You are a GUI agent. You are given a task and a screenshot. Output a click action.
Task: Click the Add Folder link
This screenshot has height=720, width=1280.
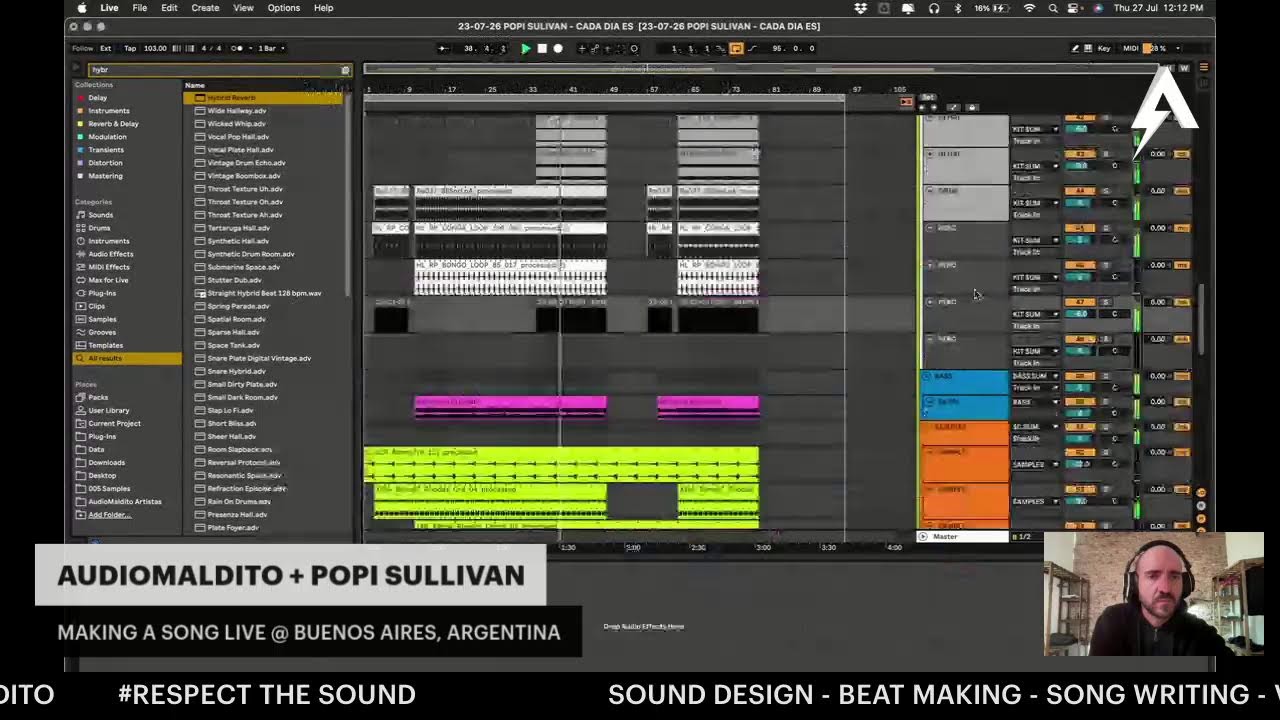point(109,515)
